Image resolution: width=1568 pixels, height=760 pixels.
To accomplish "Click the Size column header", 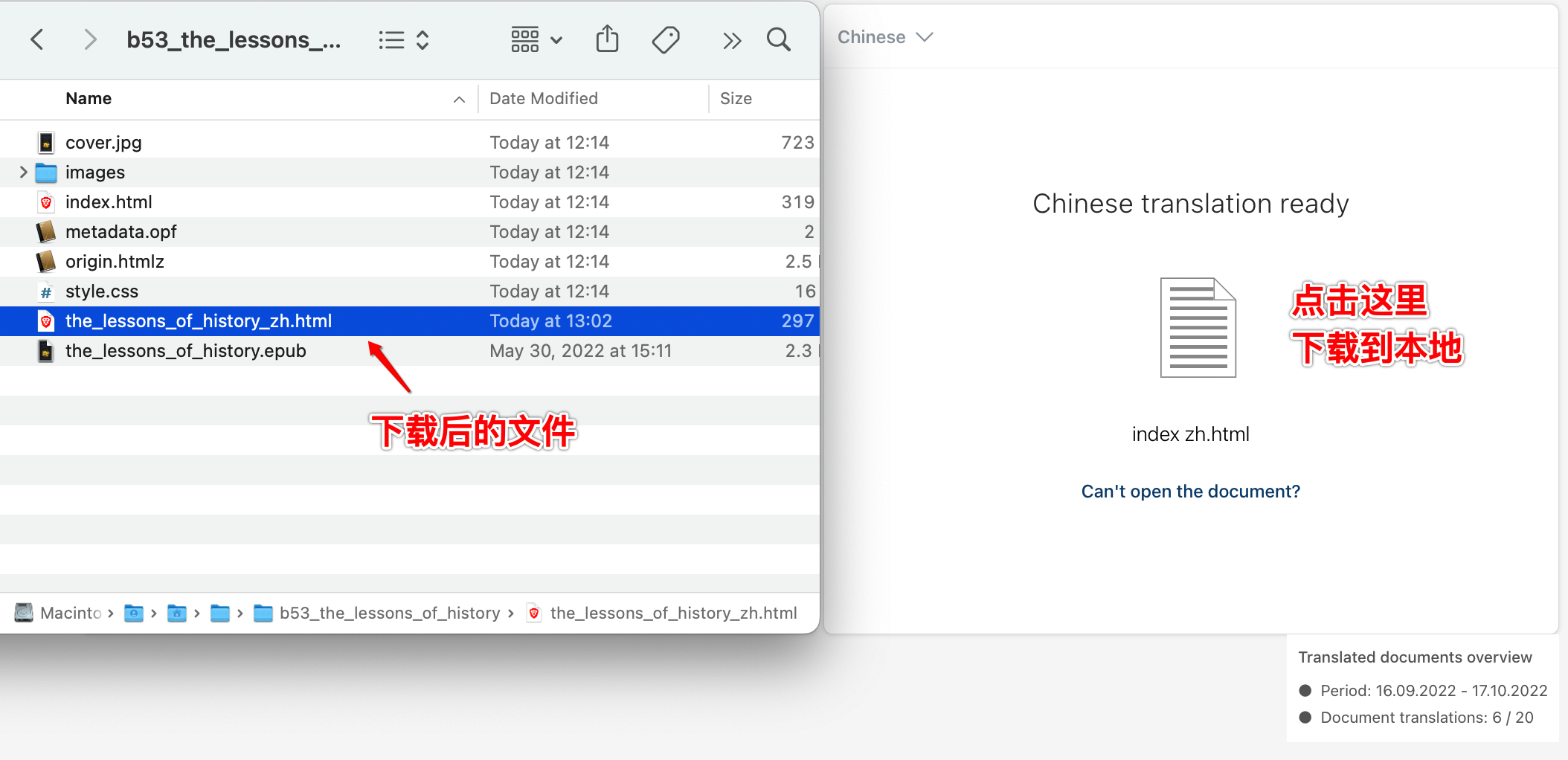I will pyautogui.click(x=735, y=98).
